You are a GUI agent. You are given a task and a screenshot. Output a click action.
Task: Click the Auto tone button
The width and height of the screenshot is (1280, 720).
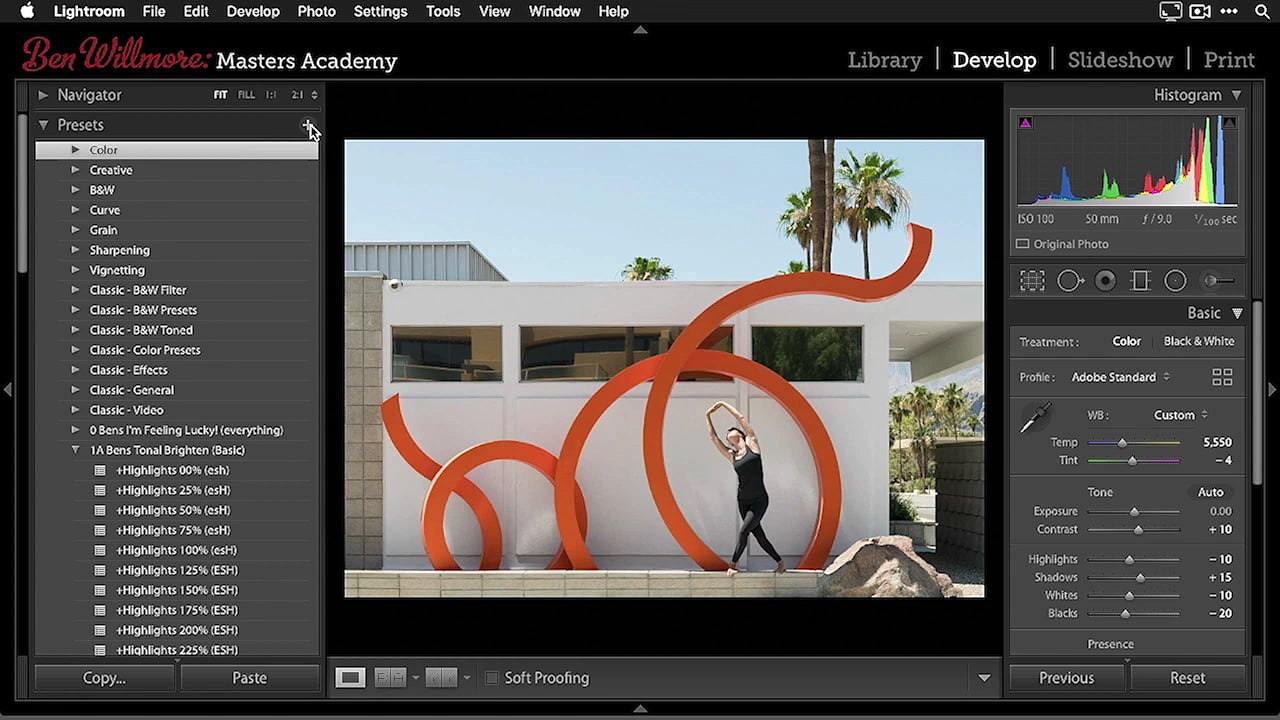[1210, 492]
